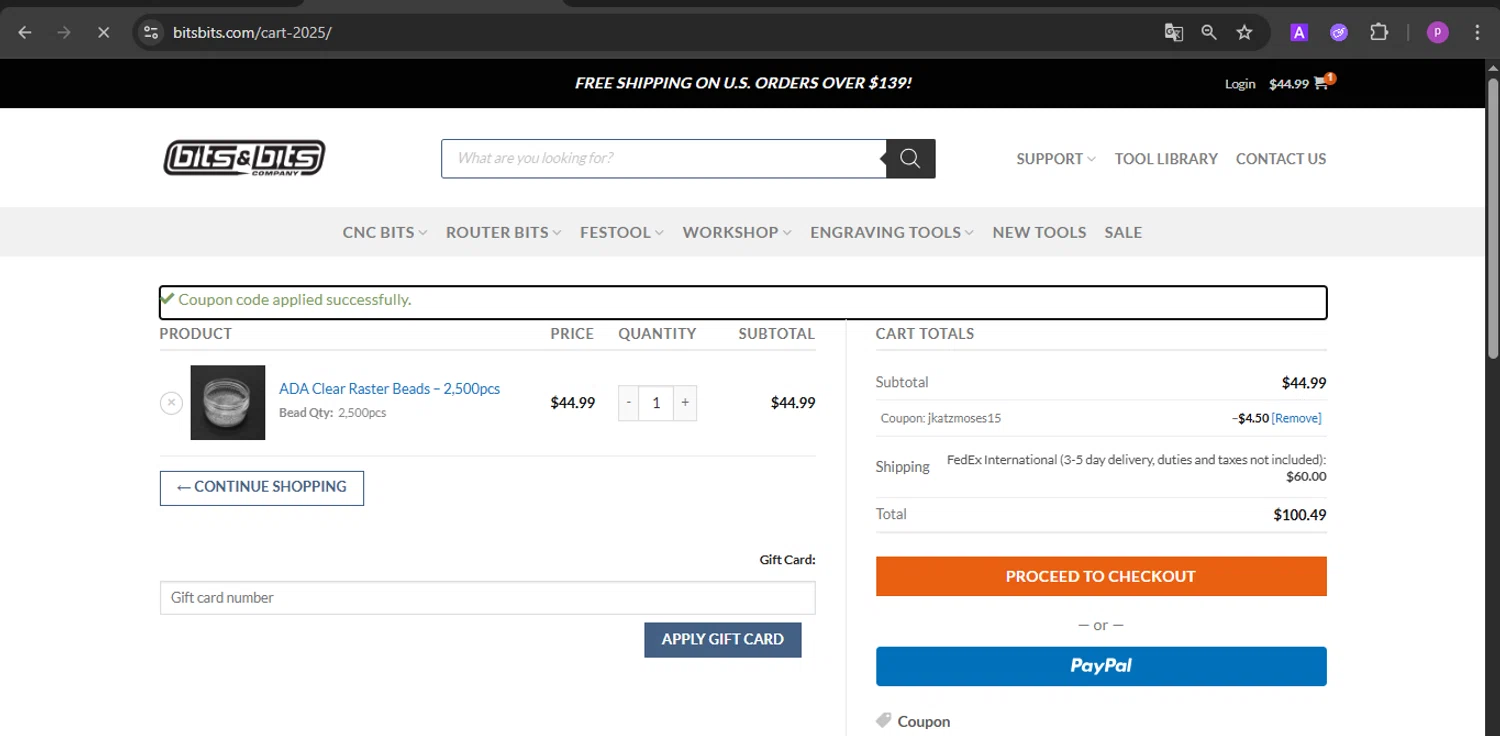The width and height of the screenshot is (1500, 736).
Task: Click Continue Shopping button
Action: tap(262, 488)
